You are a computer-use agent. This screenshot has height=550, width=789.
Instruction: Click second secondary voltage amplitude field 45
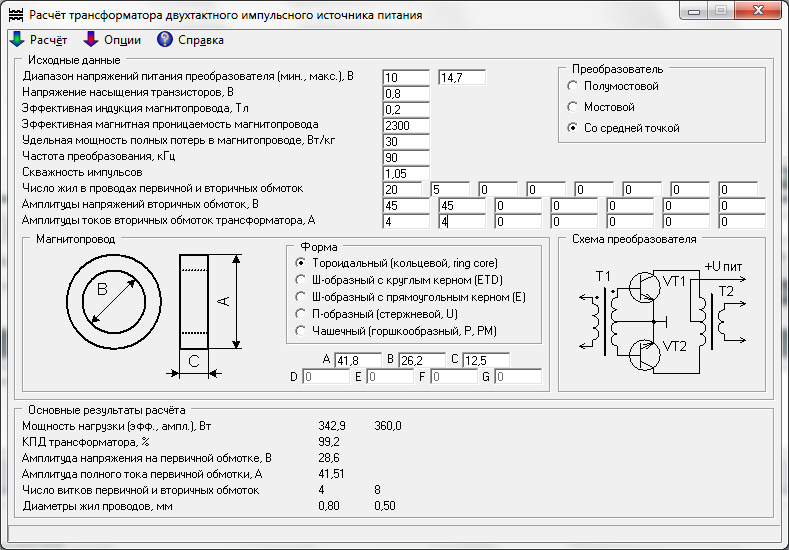[x=462, y=205]
